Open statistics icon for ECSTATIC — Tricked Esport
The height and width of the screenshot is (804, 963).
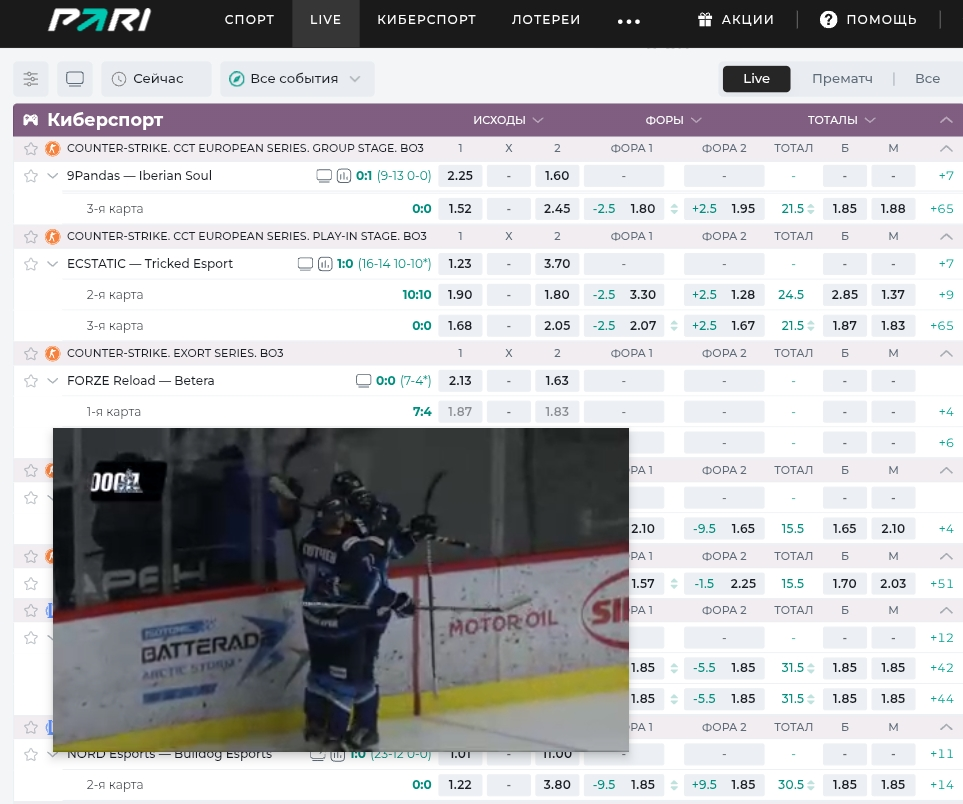coord(325,264)
